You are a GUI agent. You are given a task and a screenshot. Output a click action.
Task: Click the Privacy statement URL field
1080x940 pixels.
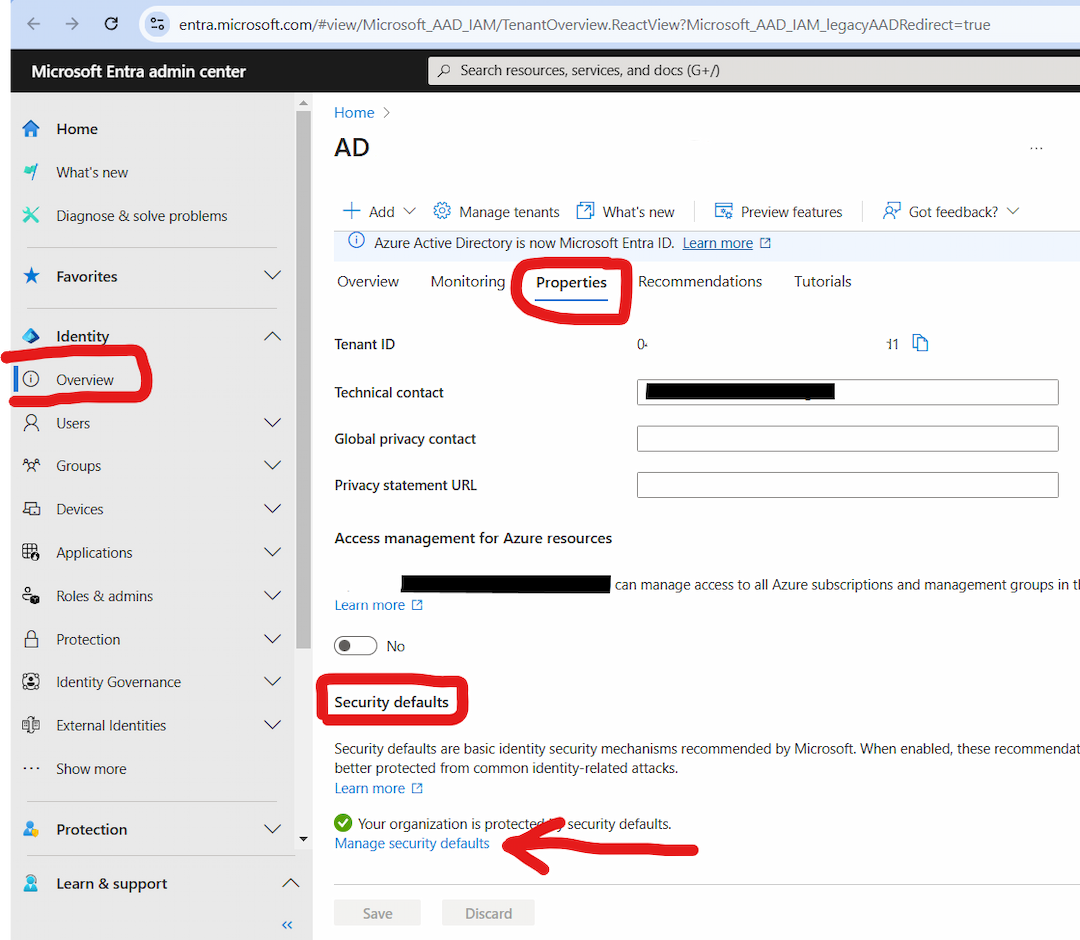[x=847, y=485]
